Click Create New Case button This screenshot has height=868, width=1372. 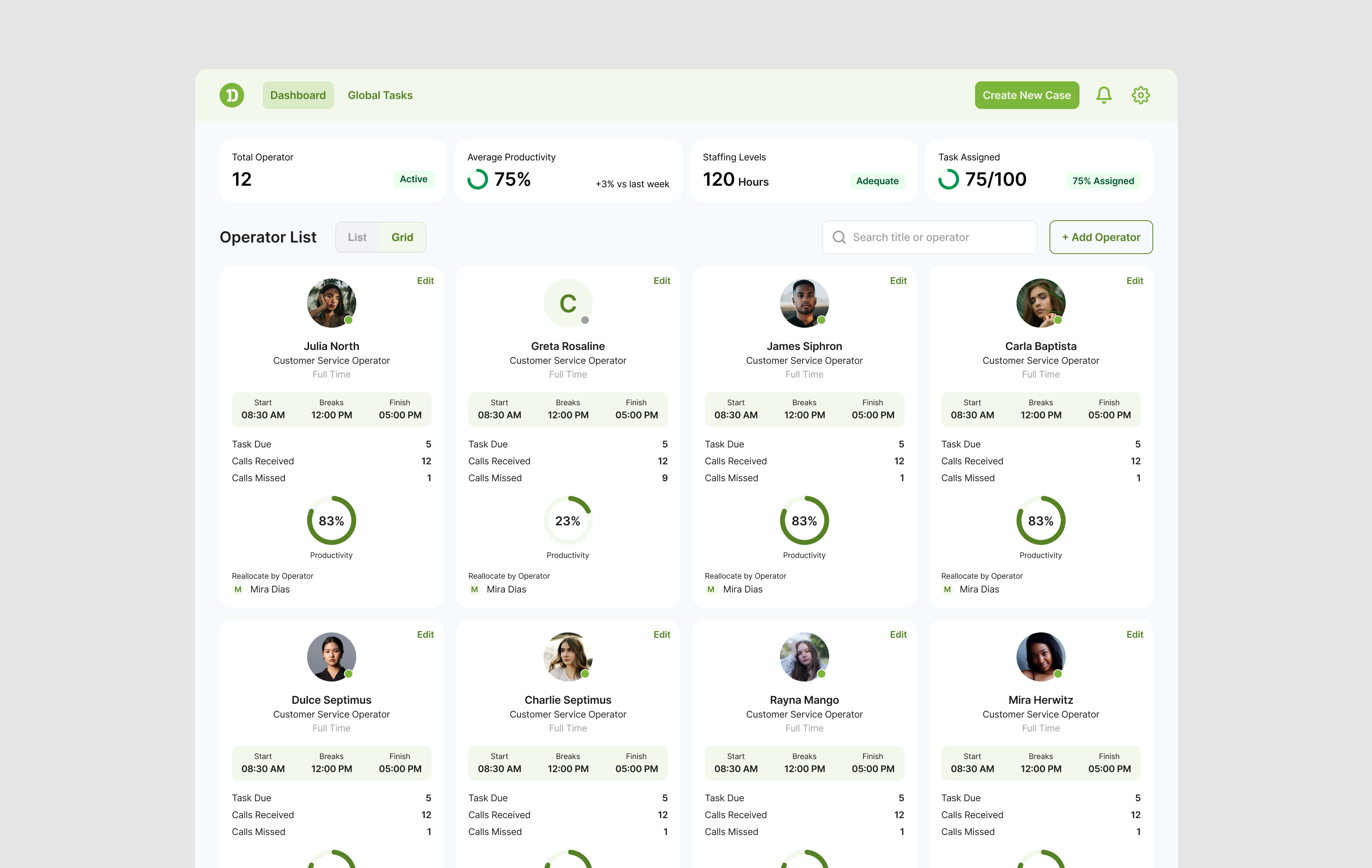tap(1027, 95)
